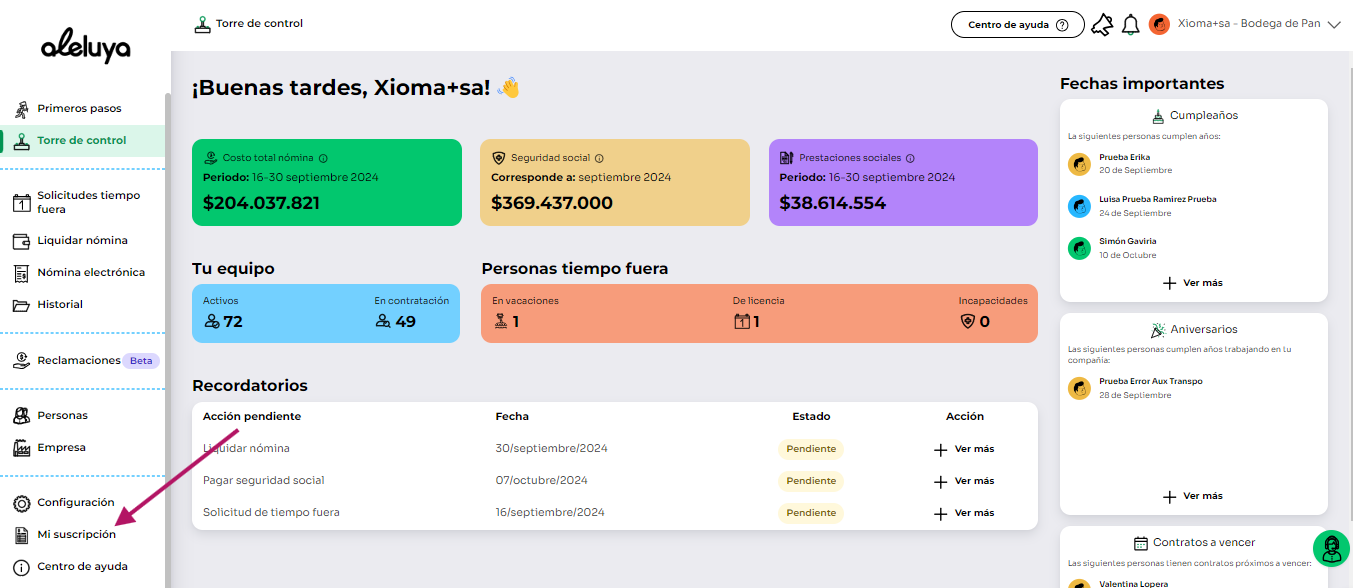Open Primeros pasos in sidebar
The height and width of the screenshot is (588, 1353).
point(79,108)
